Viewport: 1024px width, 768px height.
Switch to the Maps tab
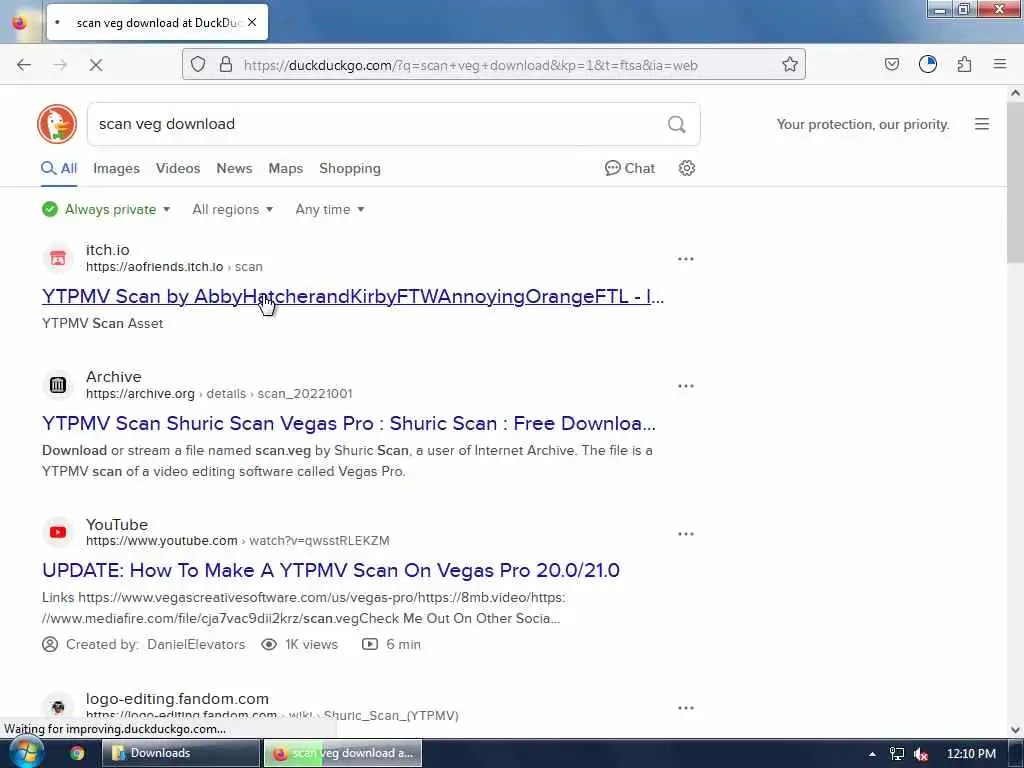pyautogui.click(x=285, y=168)
